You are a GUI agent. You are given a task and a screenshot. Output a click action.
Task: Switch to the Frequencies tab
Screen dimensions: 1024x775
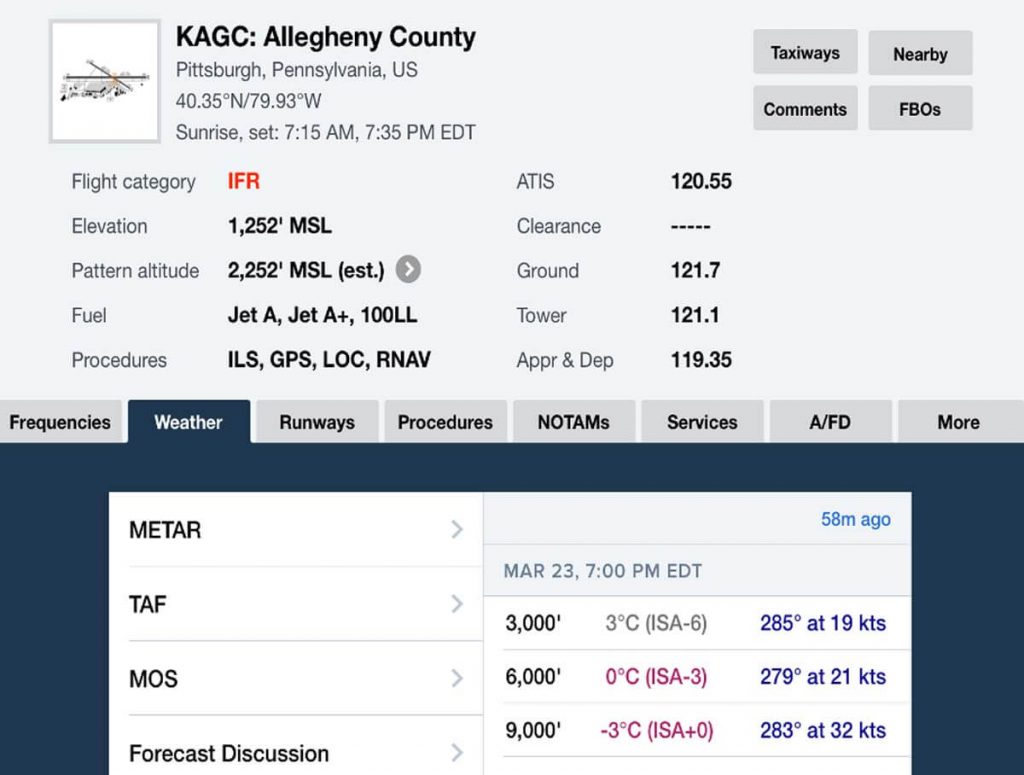tap(60, 422)
